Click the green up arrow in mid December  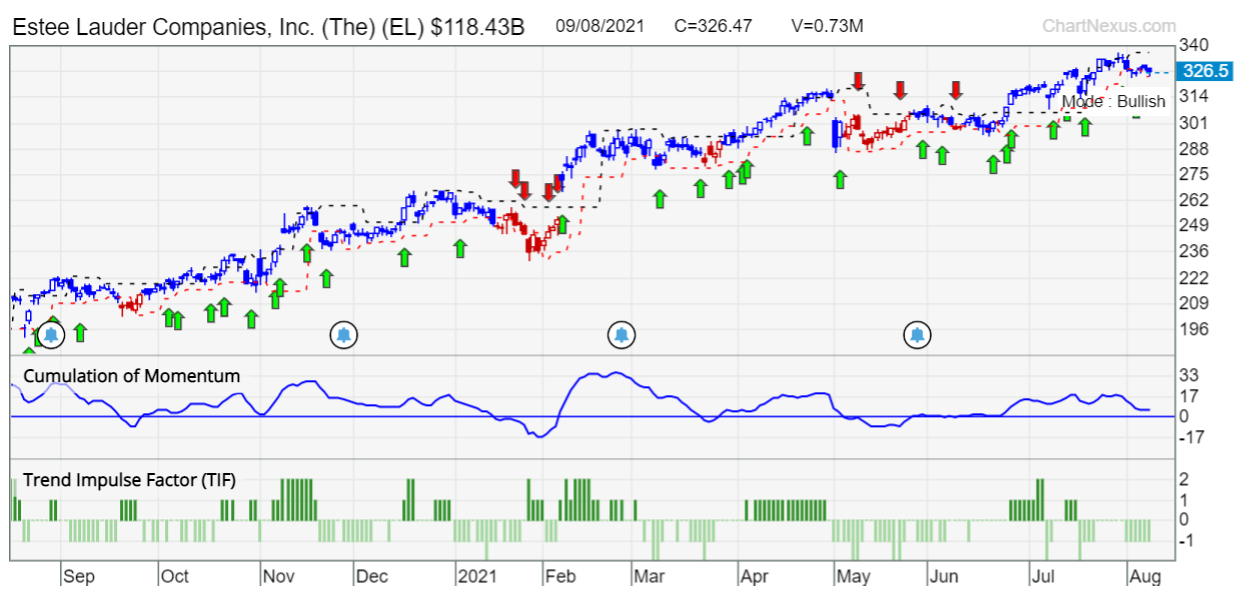click(x=404, y=257)
